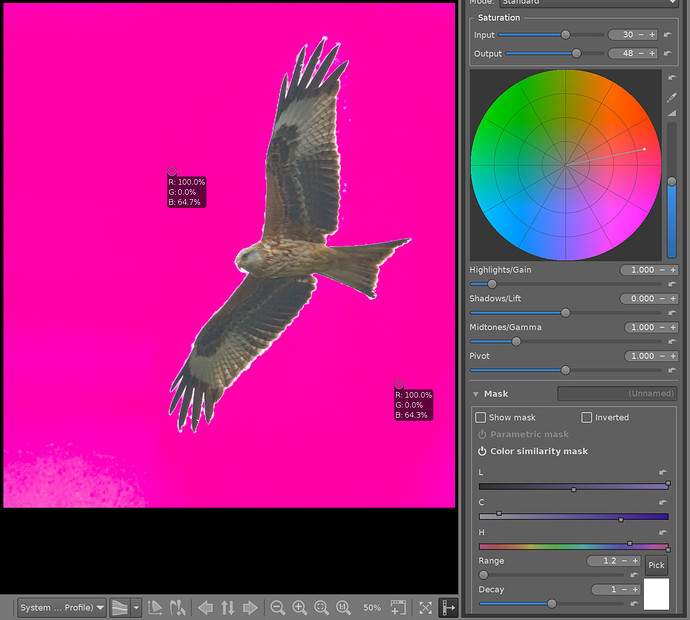Increase Saturation Output value with plus

tap(652, 53)
